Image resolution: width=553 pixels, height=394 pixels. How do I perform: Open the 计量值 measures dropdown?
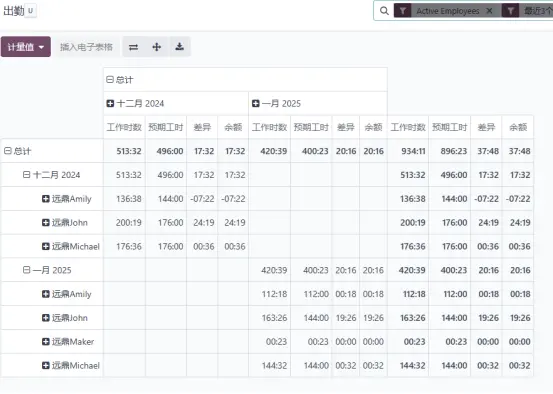[26, 47]
